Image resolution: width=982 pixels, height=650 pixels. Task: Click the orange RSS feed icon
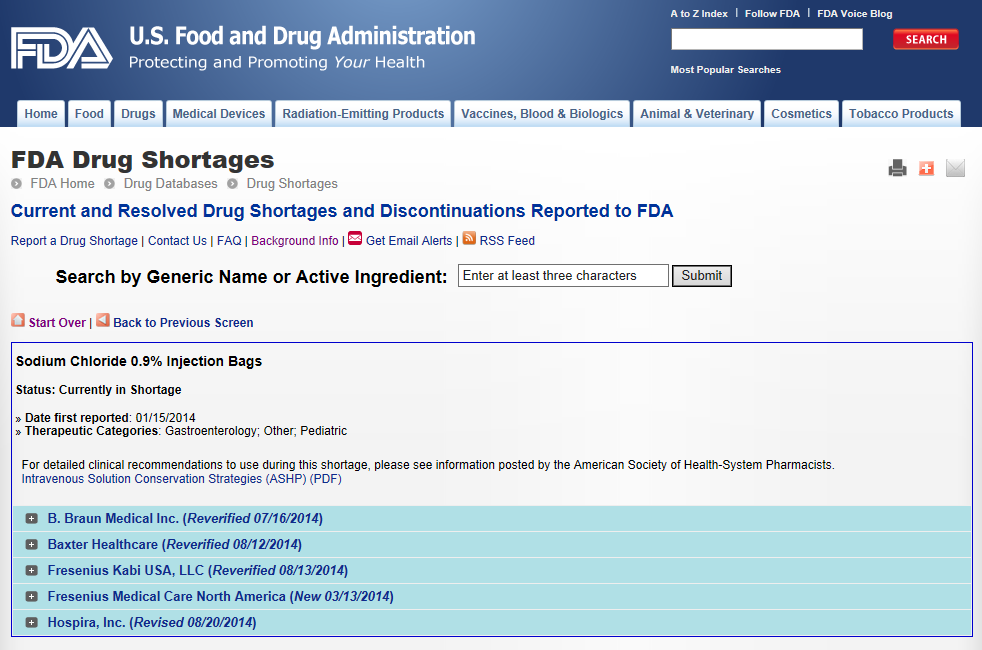pyautogui.click(x=469, y=239)
